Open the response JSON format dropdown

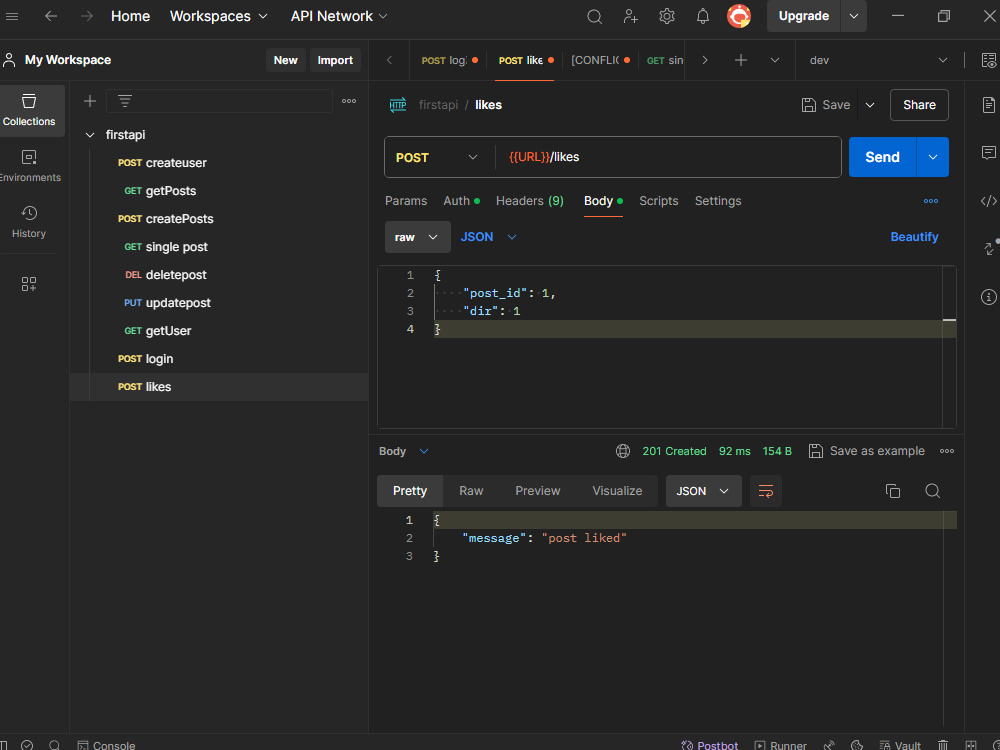[703, 491]
